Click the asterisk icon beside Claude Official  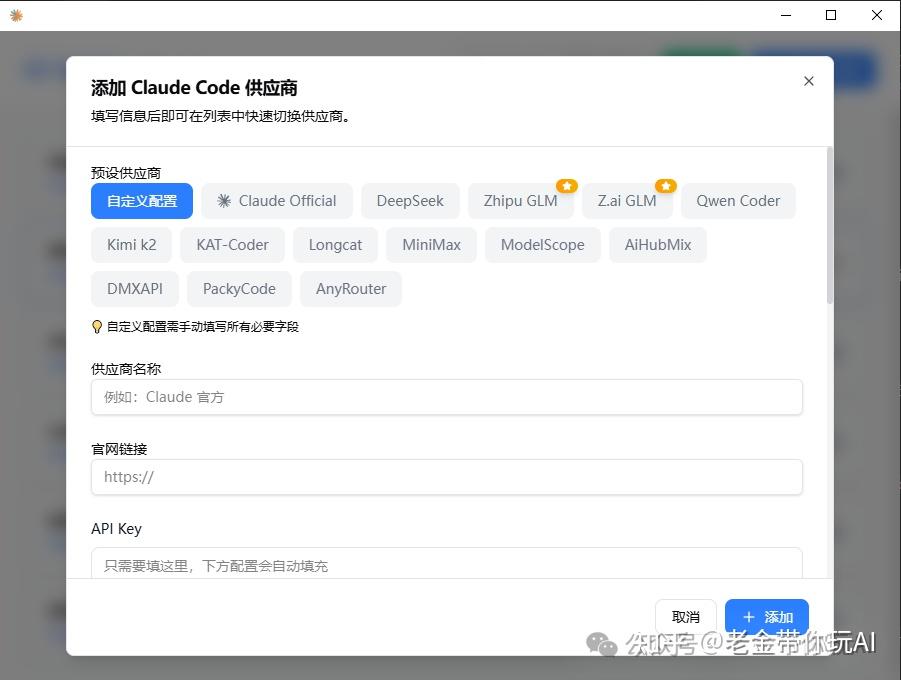click(x=225, y=200)
